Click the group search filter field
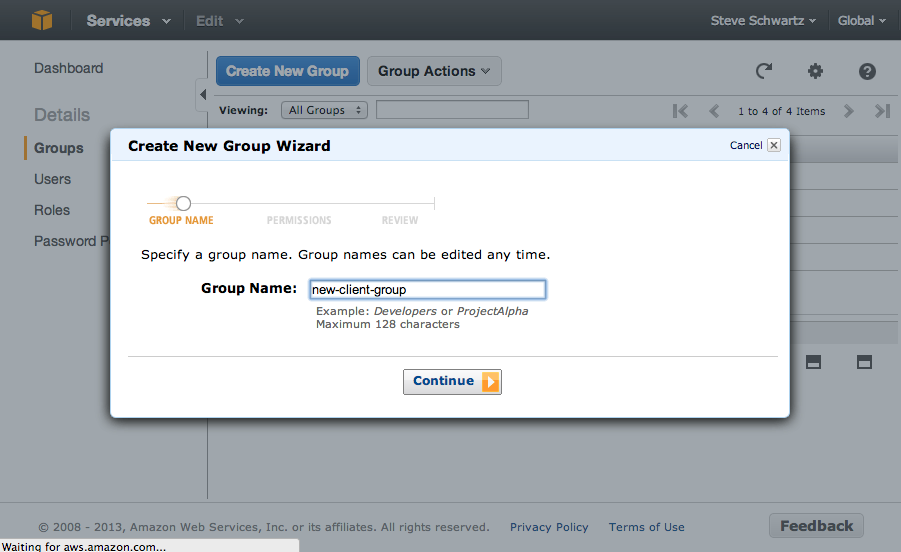Screen dimensions: 901x552 [452, 110]
